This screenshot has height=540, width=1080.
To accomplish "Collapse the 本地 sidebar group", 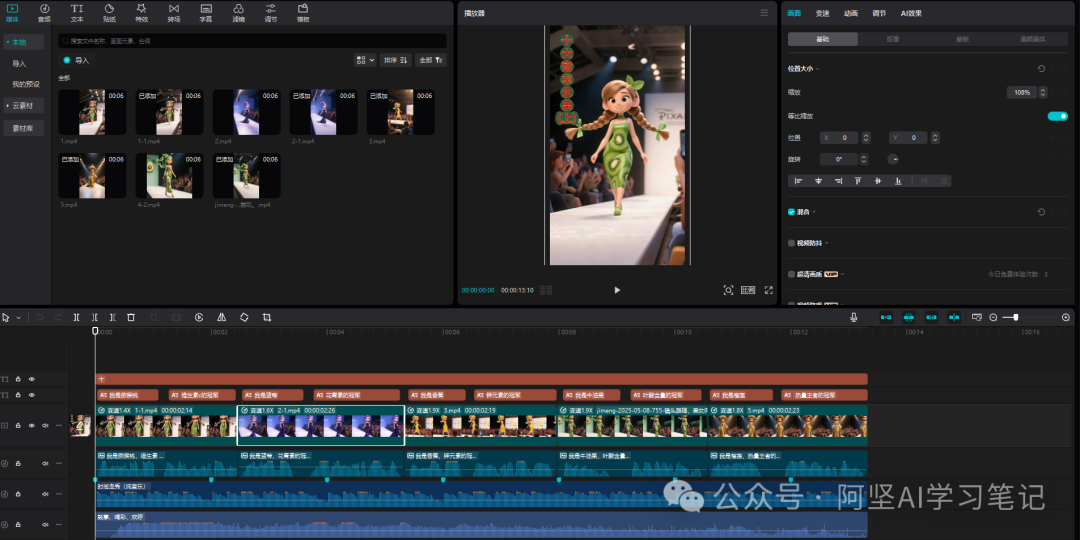I will coord(8,43).
